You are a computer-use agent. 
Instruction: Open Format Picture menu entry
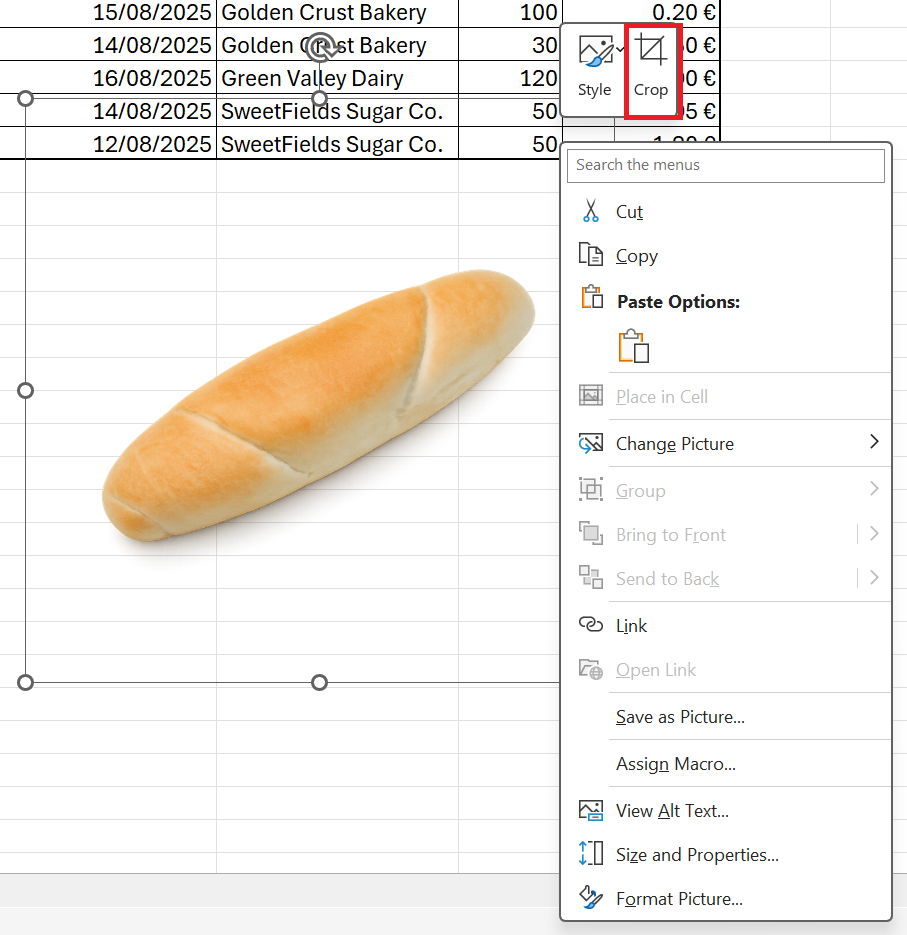tap(726, 899)
